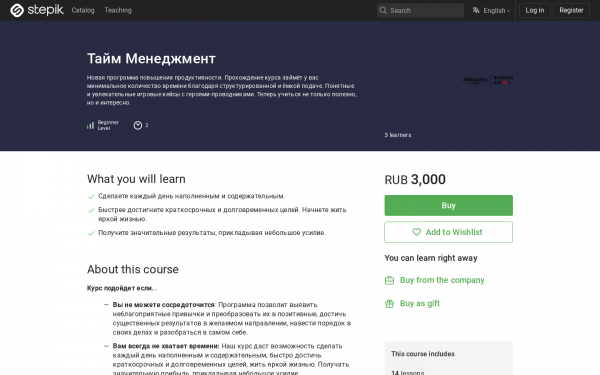This screenshot has width=600, height=375.
Task: Open the Teaching menu item
Action: click(118, 10)
